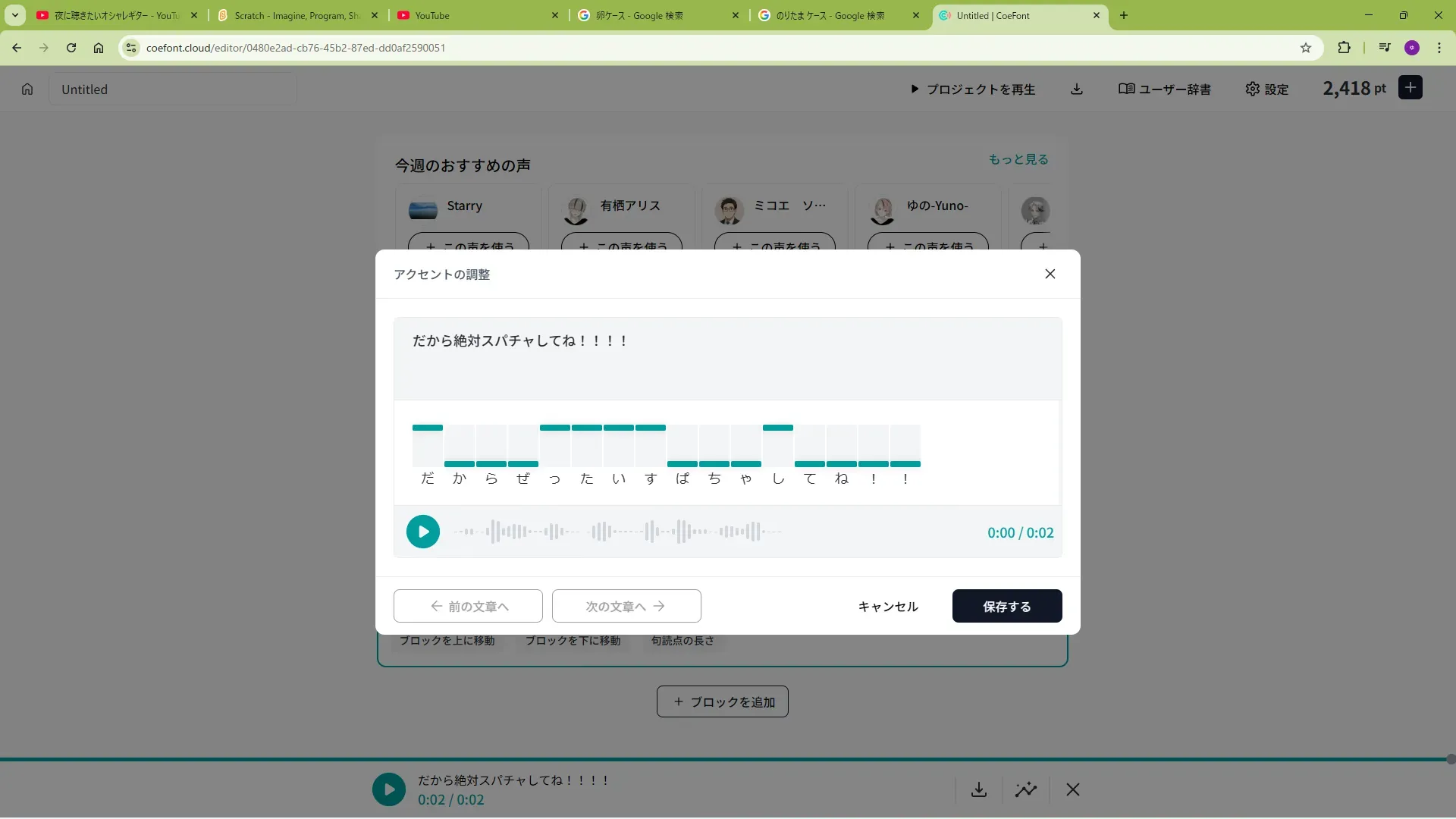Click the plus icon to add points
The height and width of the screenshot is (819, 1456).
(x=1410, y=88)
